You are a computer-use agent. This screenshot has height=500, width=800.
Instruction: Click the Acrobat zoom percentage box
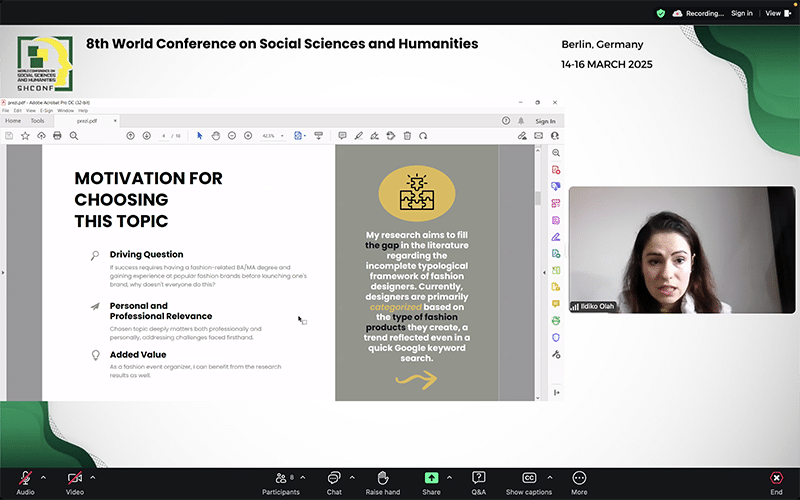tap(270, 135)
